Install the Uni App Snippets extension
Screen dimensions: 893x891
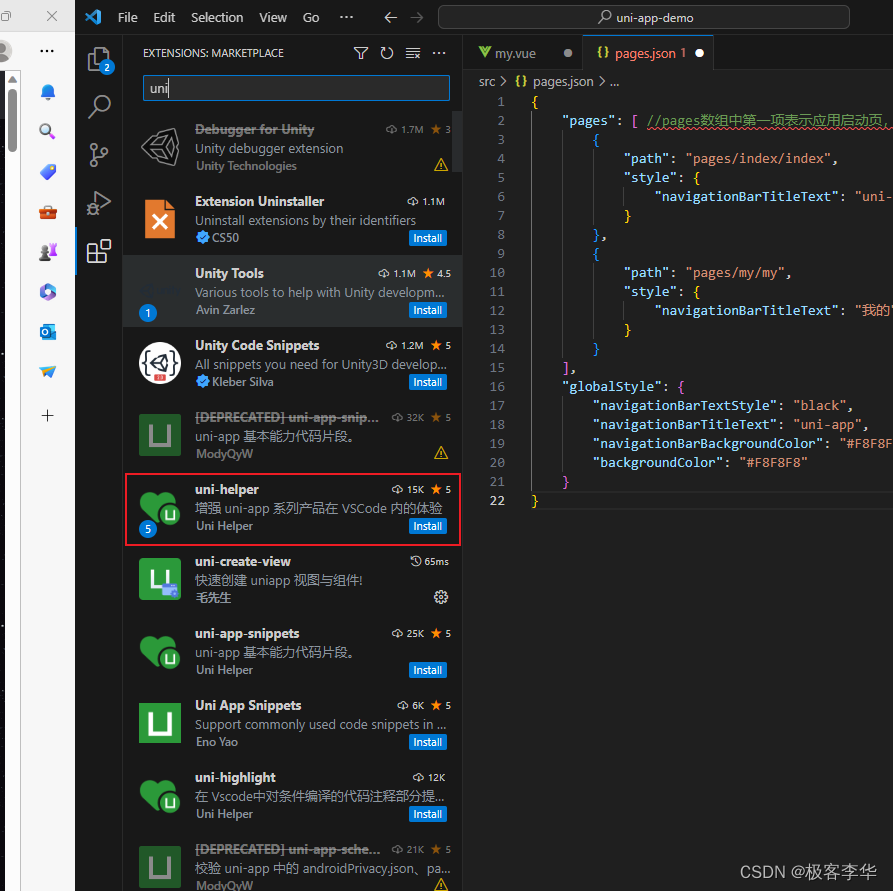(x=428, y=742)
